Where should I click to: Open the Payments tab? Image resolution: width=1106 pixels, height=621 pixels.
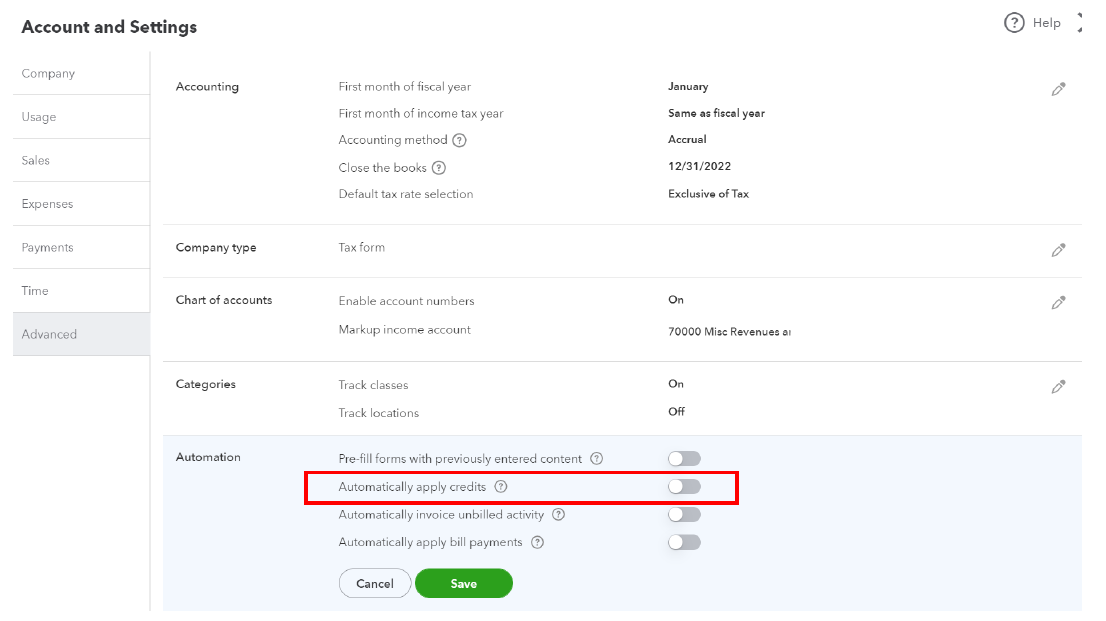click(81, 248)
